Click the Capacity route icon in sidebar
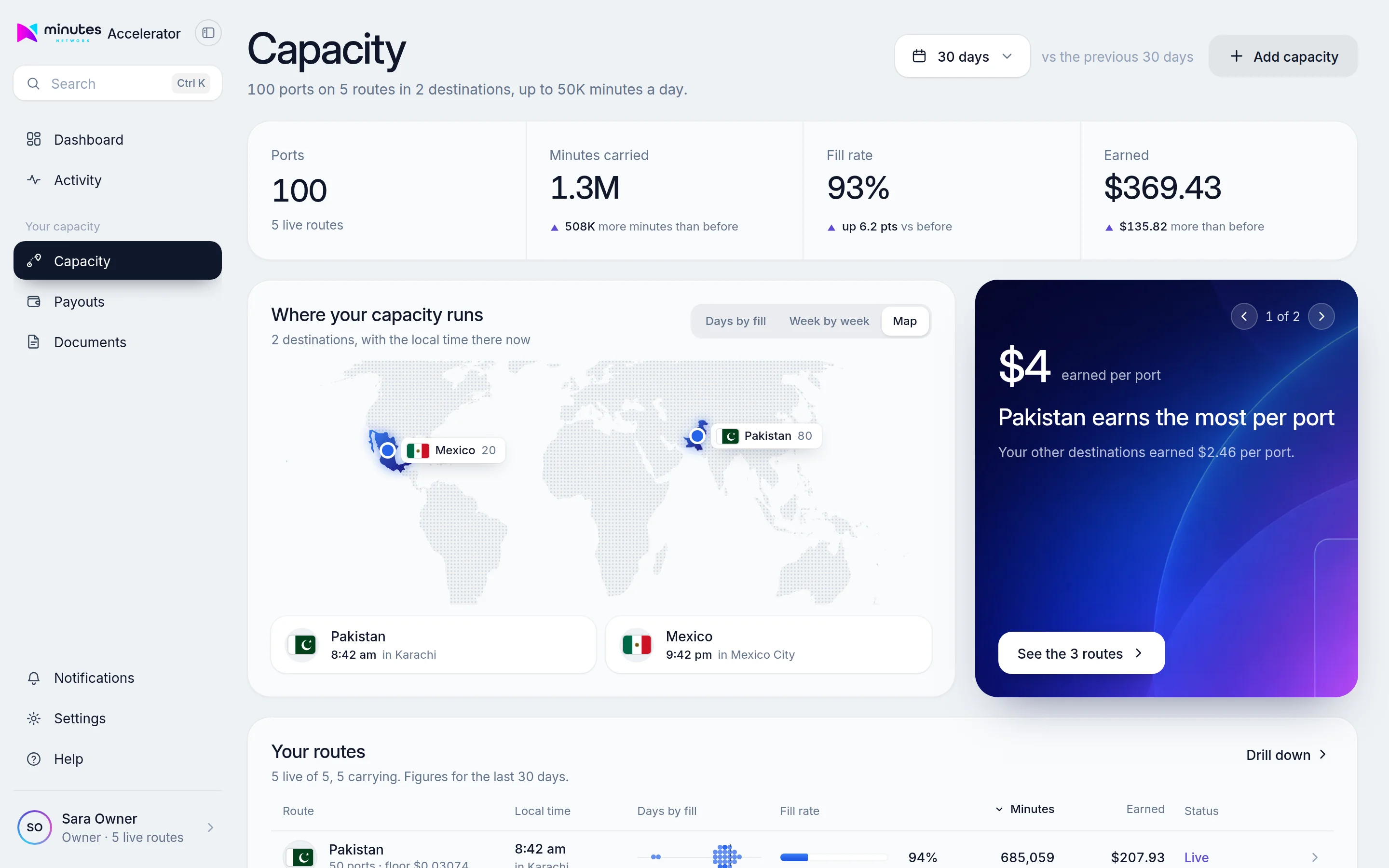This screenshot has width=1389, height=868. point(34,260)
